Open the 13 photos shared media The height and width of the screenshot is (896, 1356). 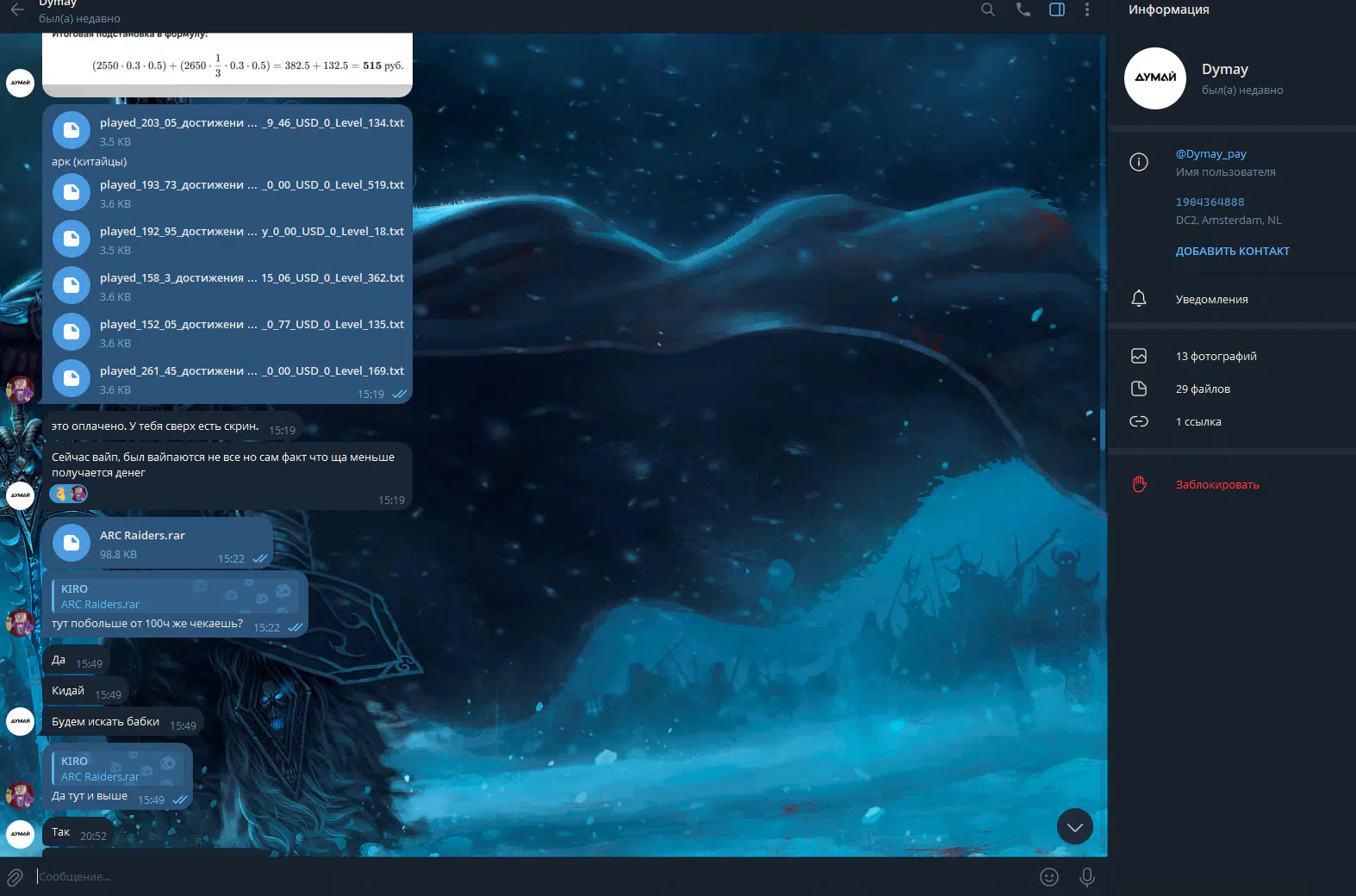click(1216, 356)
